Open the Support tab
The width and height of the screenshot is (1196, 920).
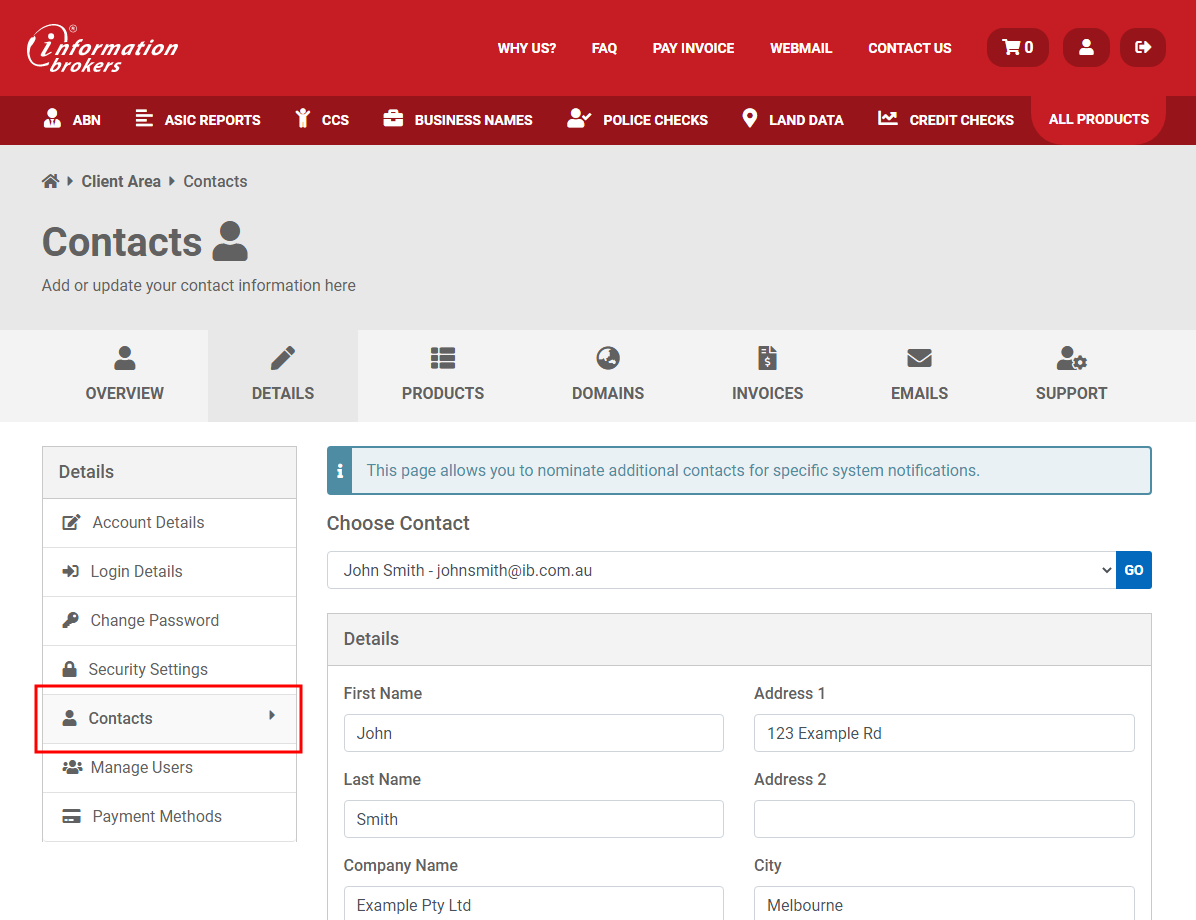[x=1071, y=375]
